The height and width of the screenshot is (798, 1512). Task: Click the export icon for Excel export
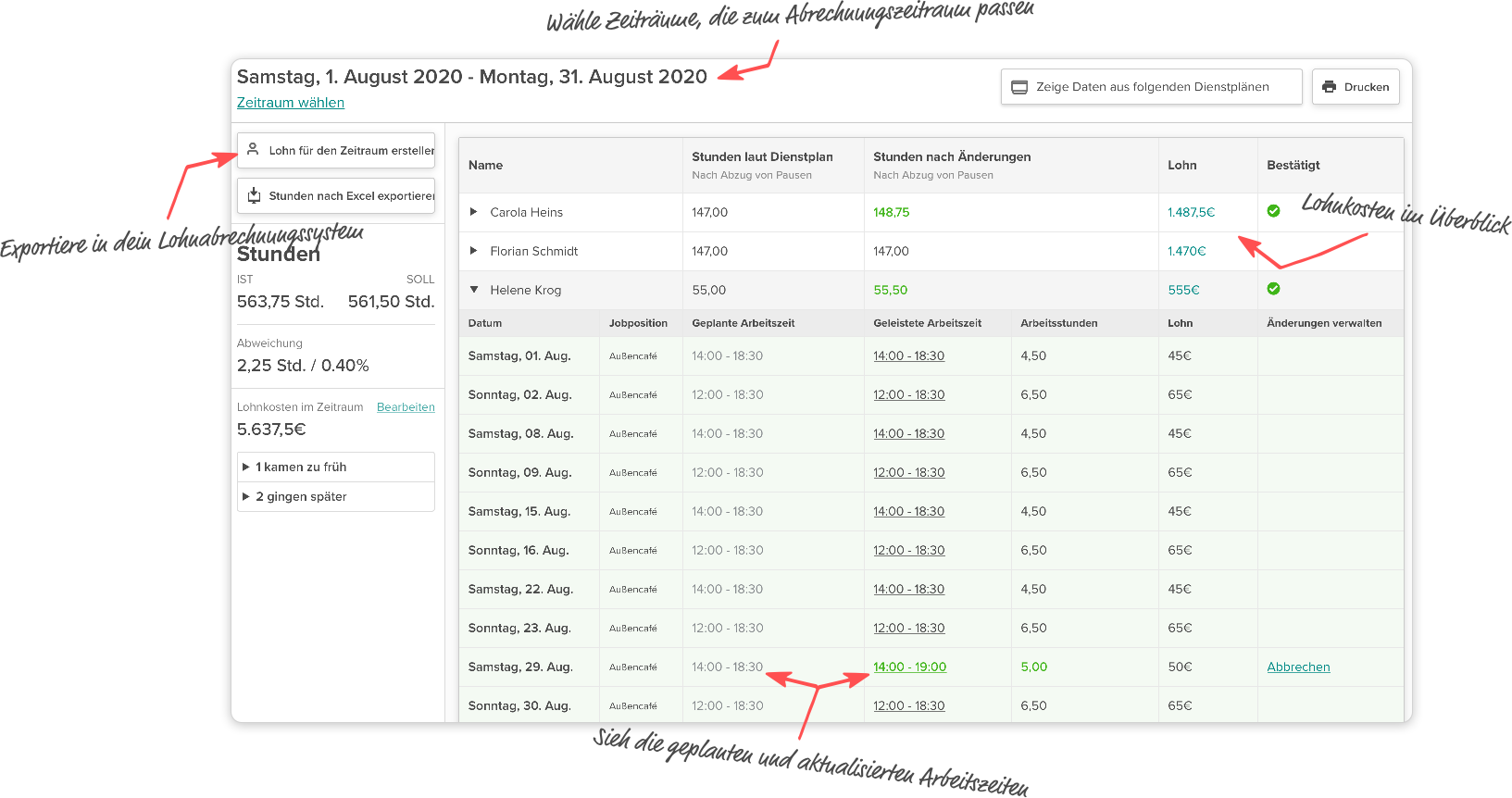(254, 195)
